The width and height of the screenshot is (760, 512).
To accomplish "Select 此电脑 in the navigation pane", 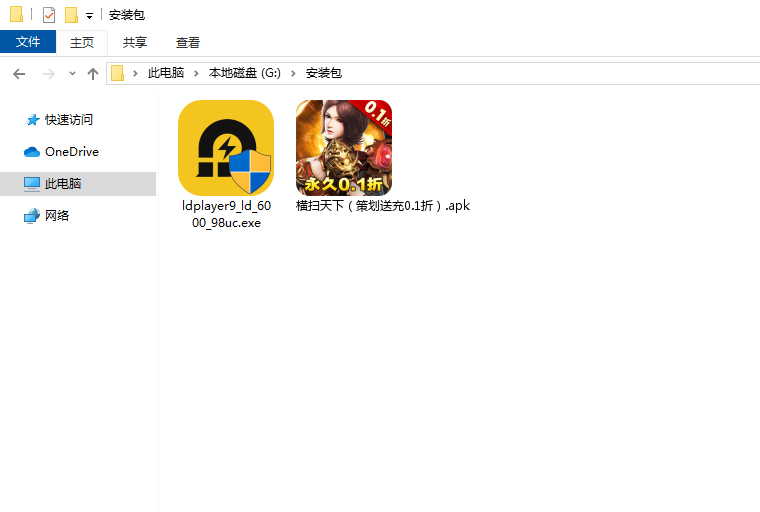I will coord(63,184).
